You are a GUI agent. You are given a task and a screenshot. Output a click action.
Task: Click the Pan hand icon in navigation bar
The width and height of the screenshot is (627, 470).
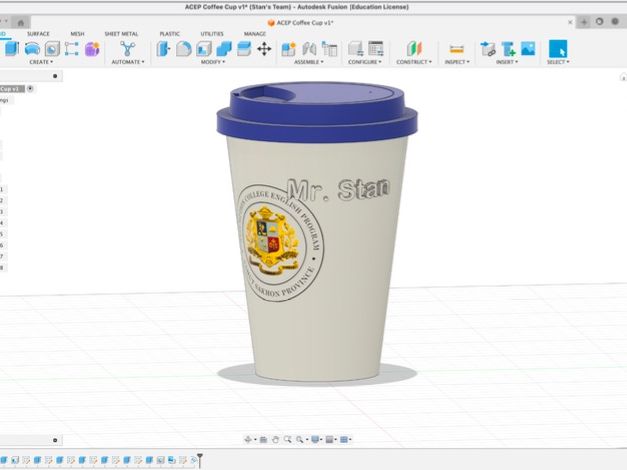(276, 440)
